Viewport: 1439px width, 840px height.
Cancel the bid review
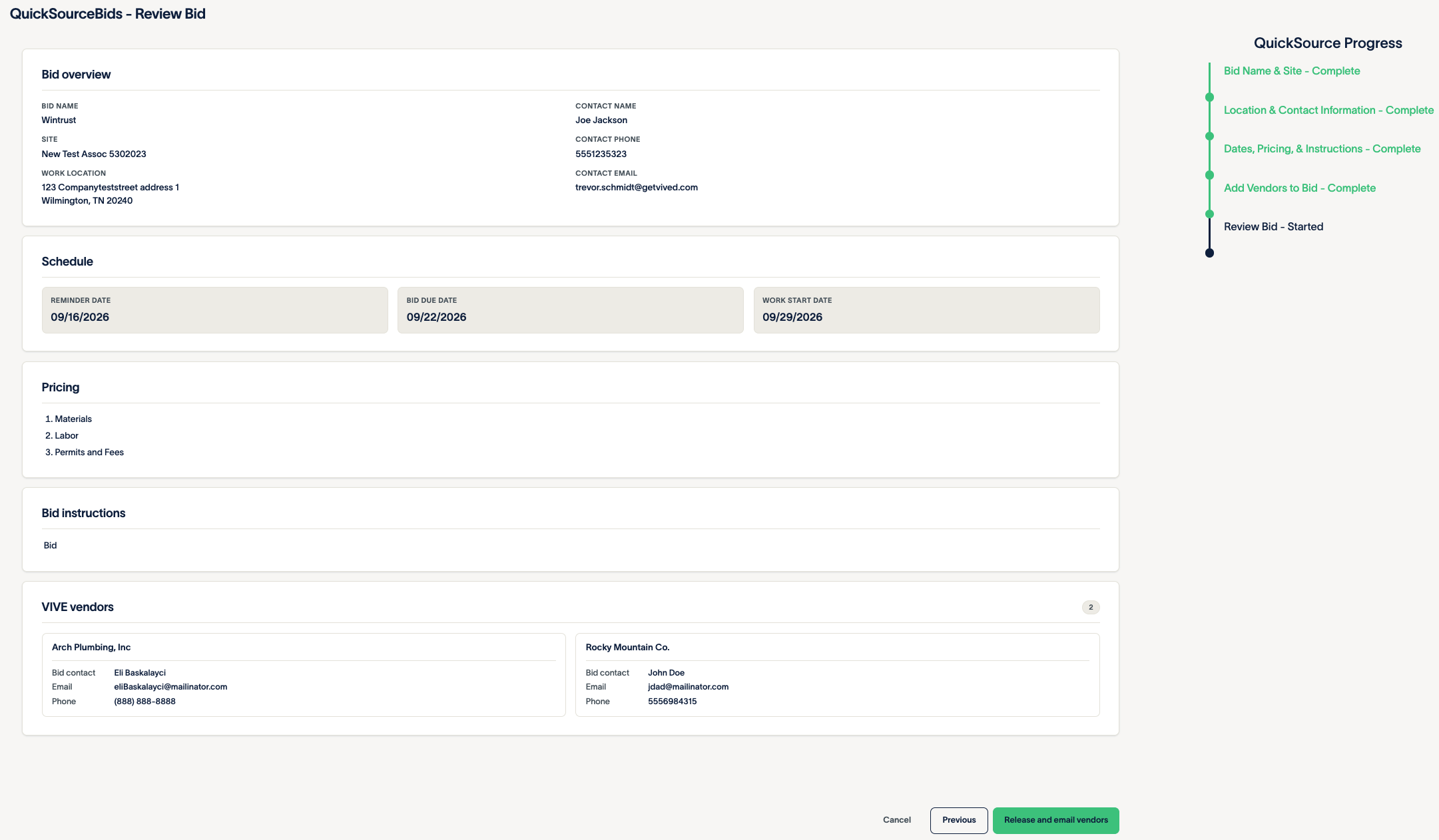tap(896, 820)
